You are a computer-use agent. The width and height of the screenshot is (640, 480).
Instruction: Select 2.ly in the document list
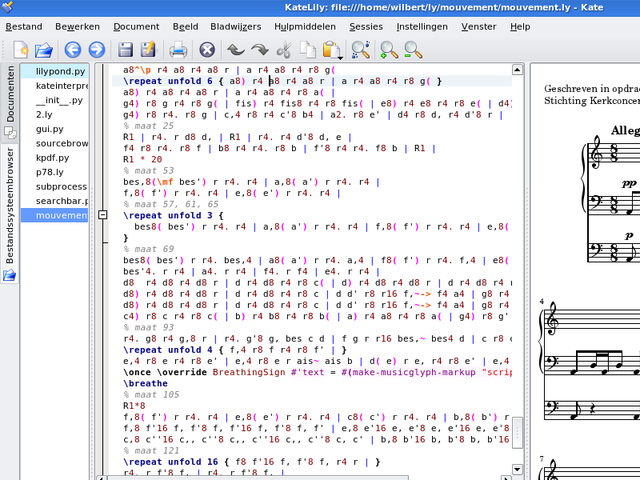[x=54, y=115]
